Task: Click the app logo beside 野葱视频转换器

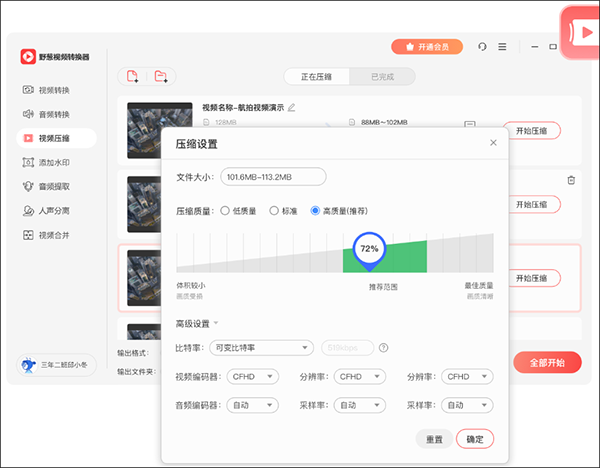Action: (28, 57)
